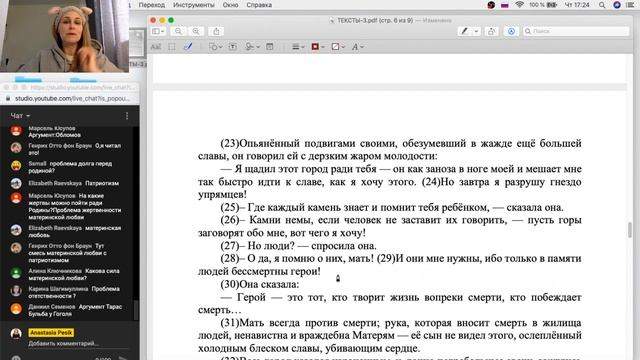Click the PDF document vertical scrollbar
Screen dimensions: 640x360
click(x=630, y=229)
